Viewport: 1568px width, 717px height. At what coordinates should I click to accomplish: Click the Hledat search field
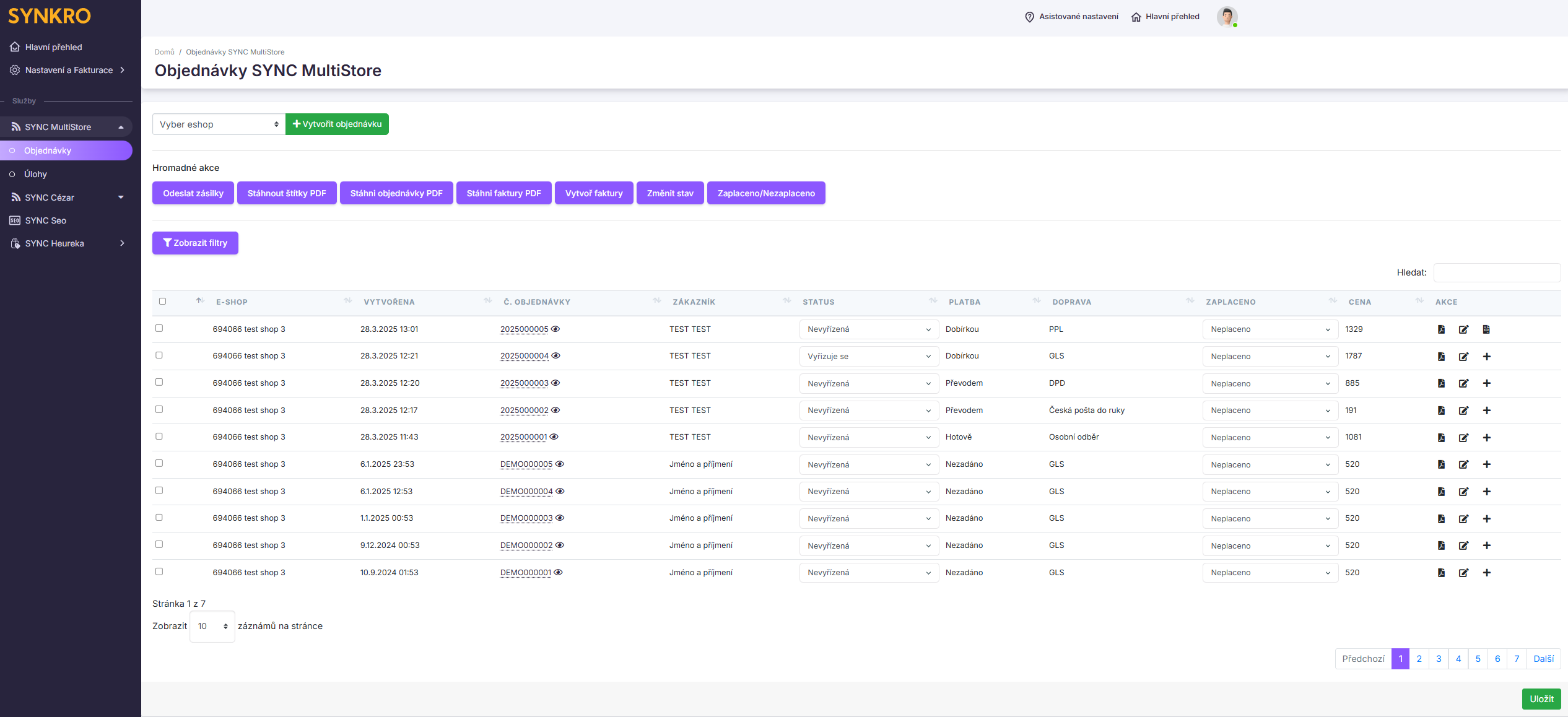click(x=1496, y=273)
